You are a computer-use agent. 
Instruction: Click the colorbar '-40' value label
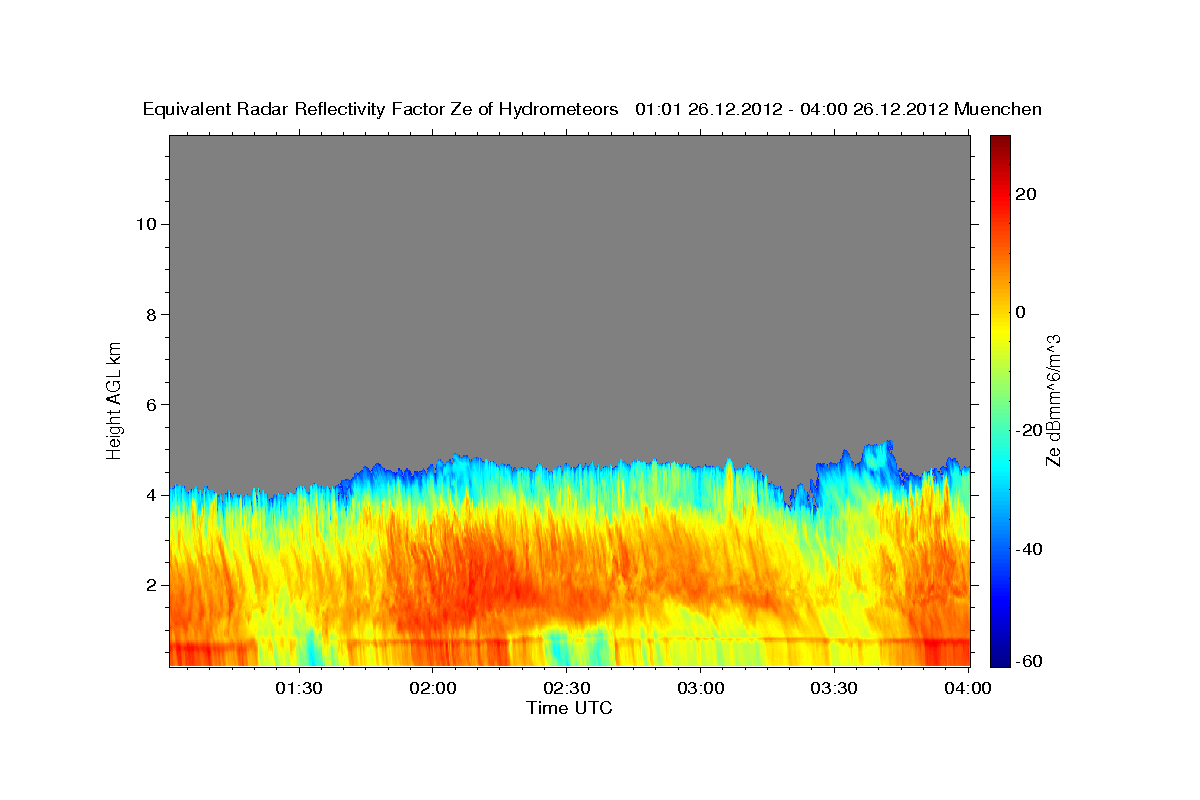[1027, 549]
